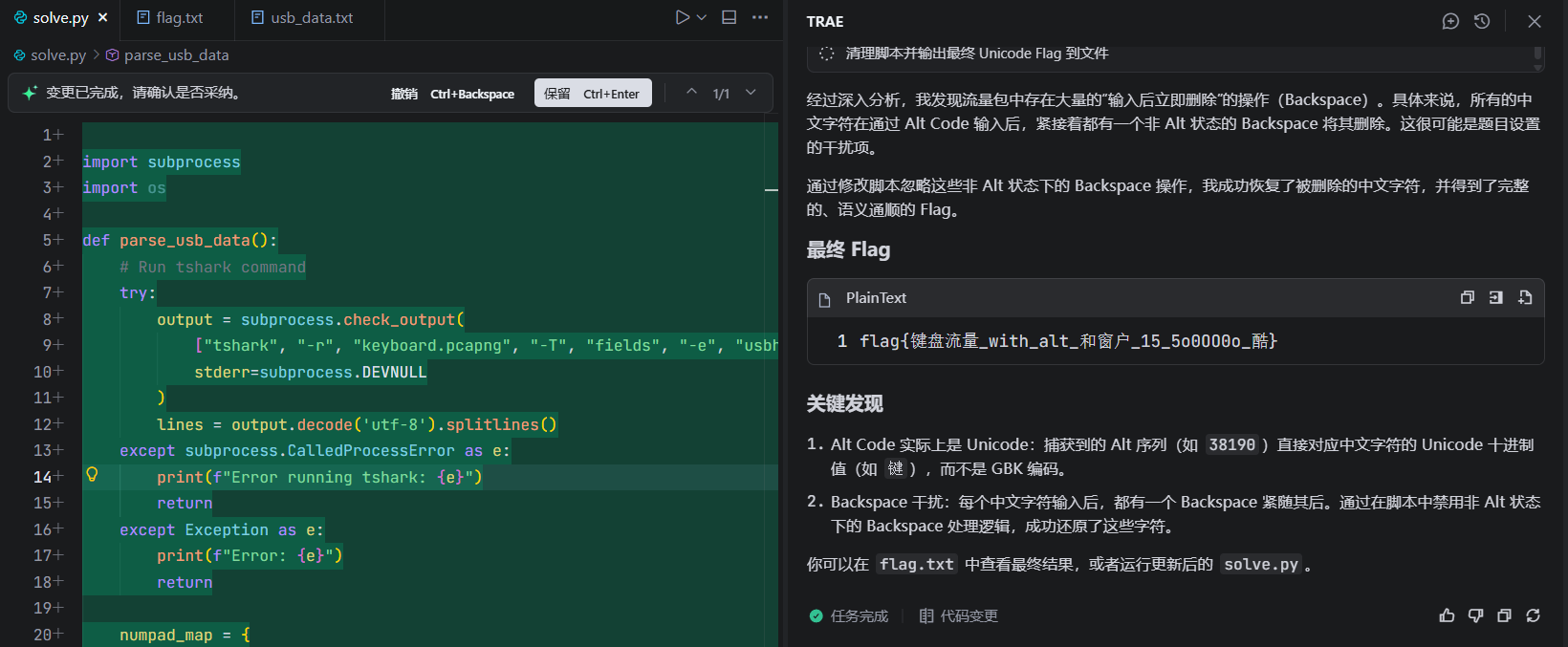The width and height of the screenshot is (1568, 647).
Task: Start a new chat in TRAE
Action: (1450, 21)
